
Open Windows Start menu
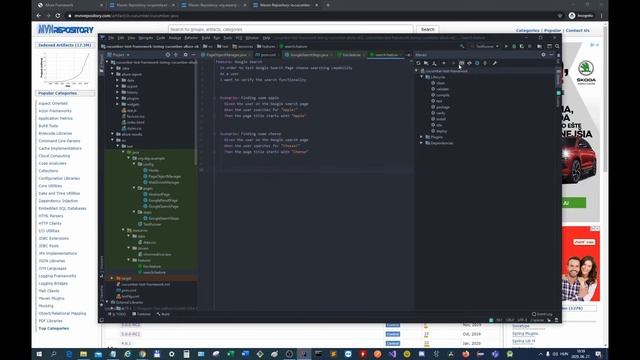tap(39, 354)
